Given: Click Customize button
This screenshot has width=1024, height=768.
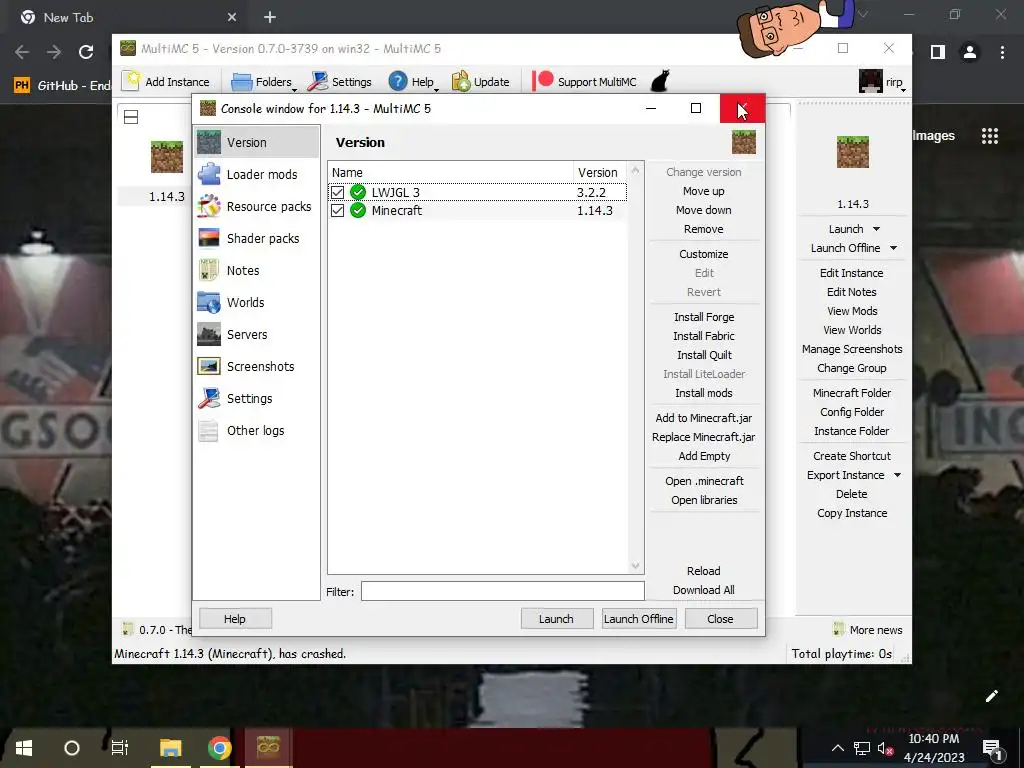Looking at the screenshot, I should pos(704,254).
